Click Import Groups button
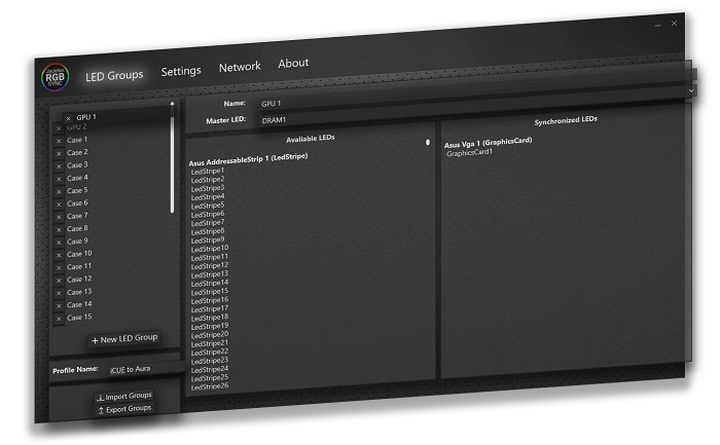Screen dimensions: 720x445 coord(124,396)
